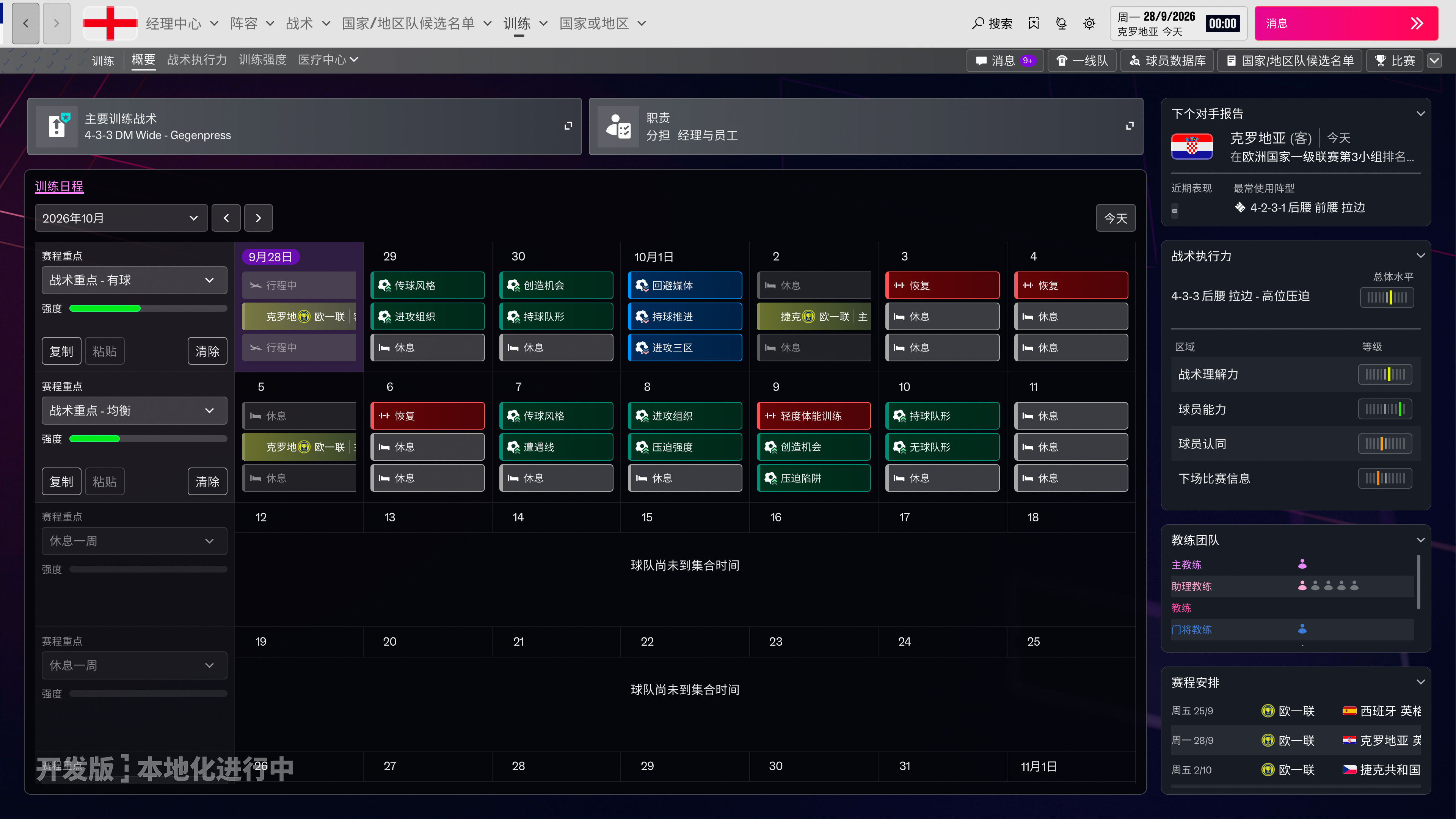
Task: Click the back navigation arrow
Action: tap(25, 23)
